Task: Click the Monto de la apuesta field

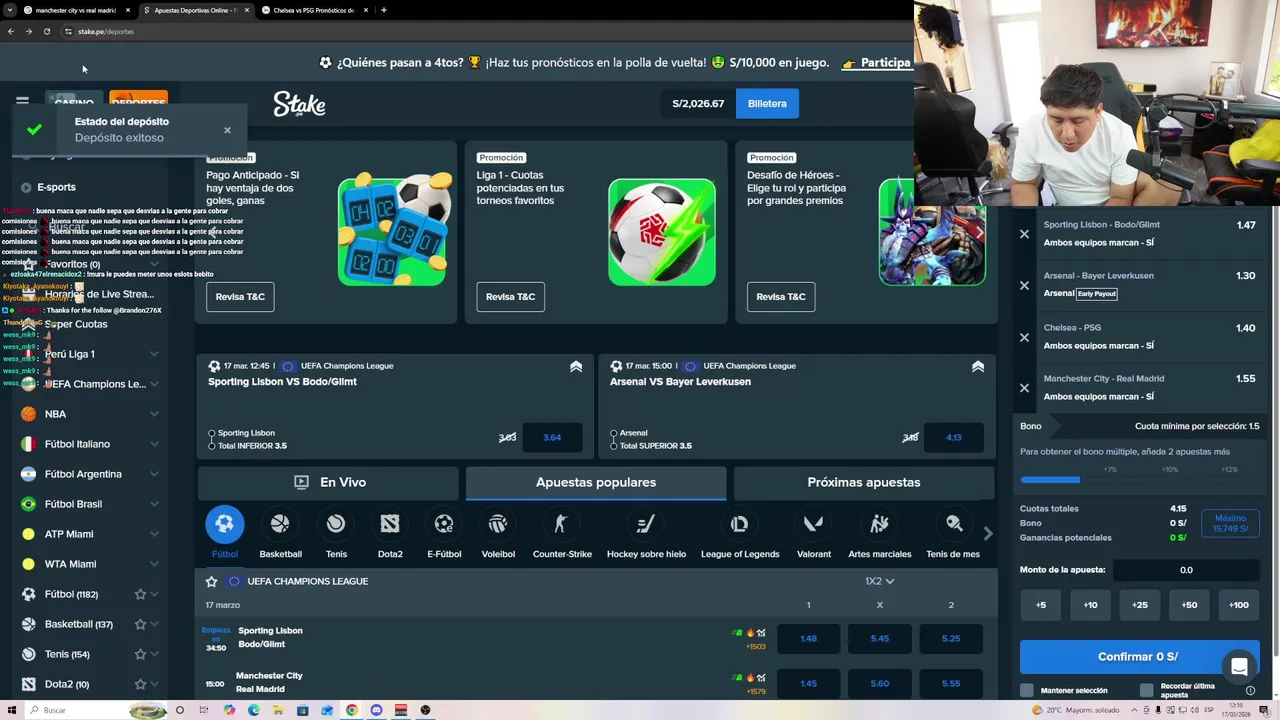Action: (x=1186, y=570)
